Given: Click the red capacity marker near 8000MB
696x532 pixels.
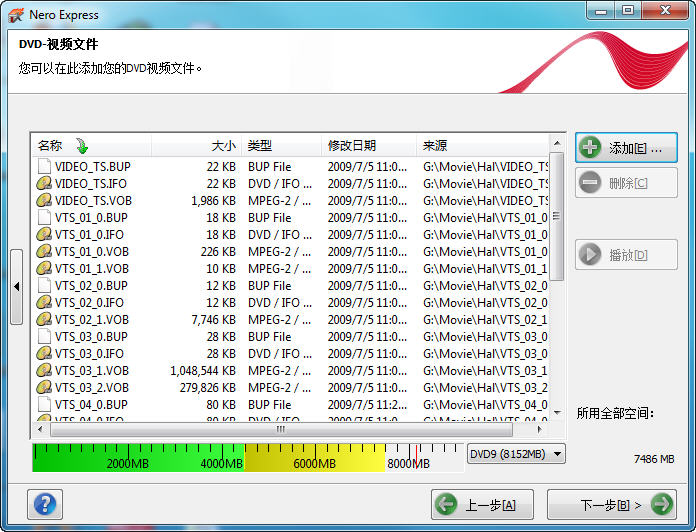Looking at the screenshot, I should point(416,456).
